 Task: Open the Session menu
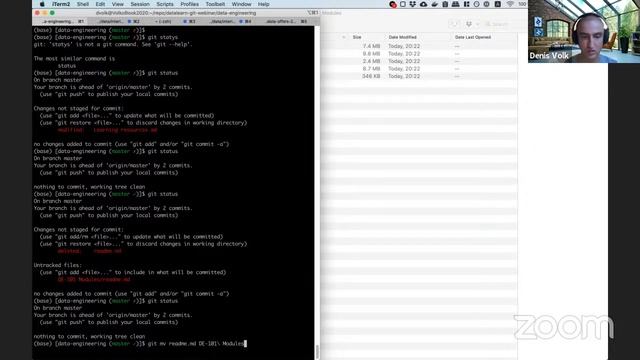(140, 4)
